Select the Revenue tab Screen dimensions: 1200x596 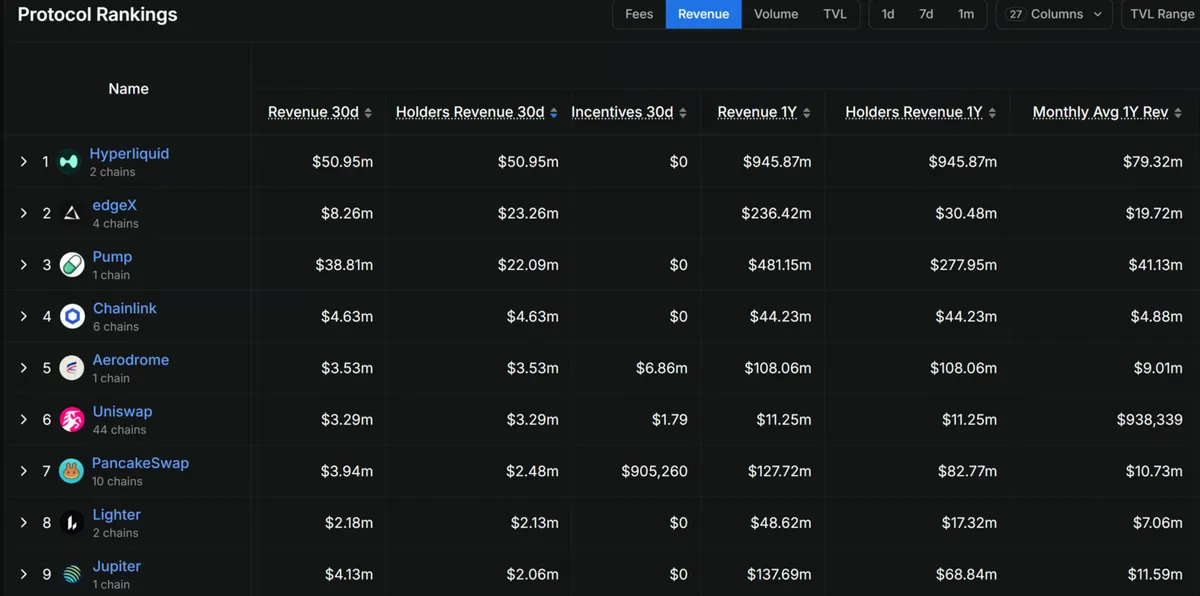point(704,14)
